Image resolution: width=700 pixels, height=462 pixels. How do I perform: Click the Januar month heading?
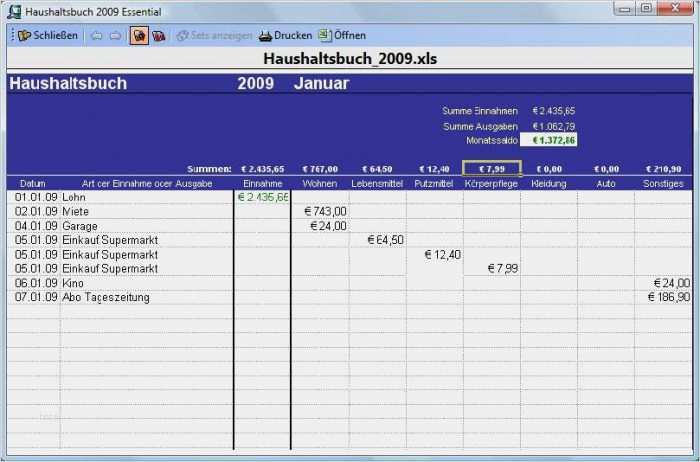321,83
